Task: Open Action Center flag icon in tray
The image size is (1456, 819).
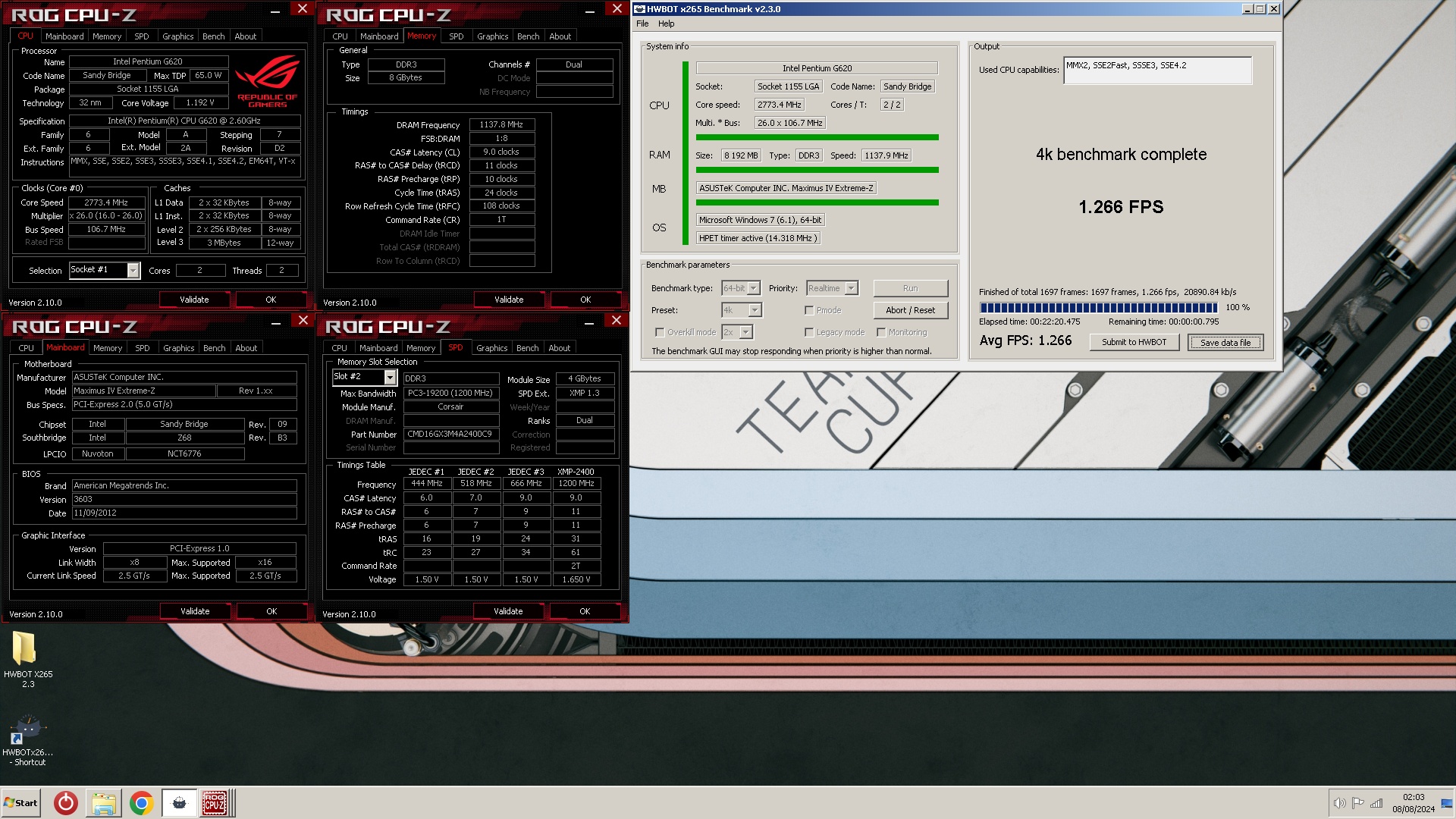Action: tap(1358, 803)
